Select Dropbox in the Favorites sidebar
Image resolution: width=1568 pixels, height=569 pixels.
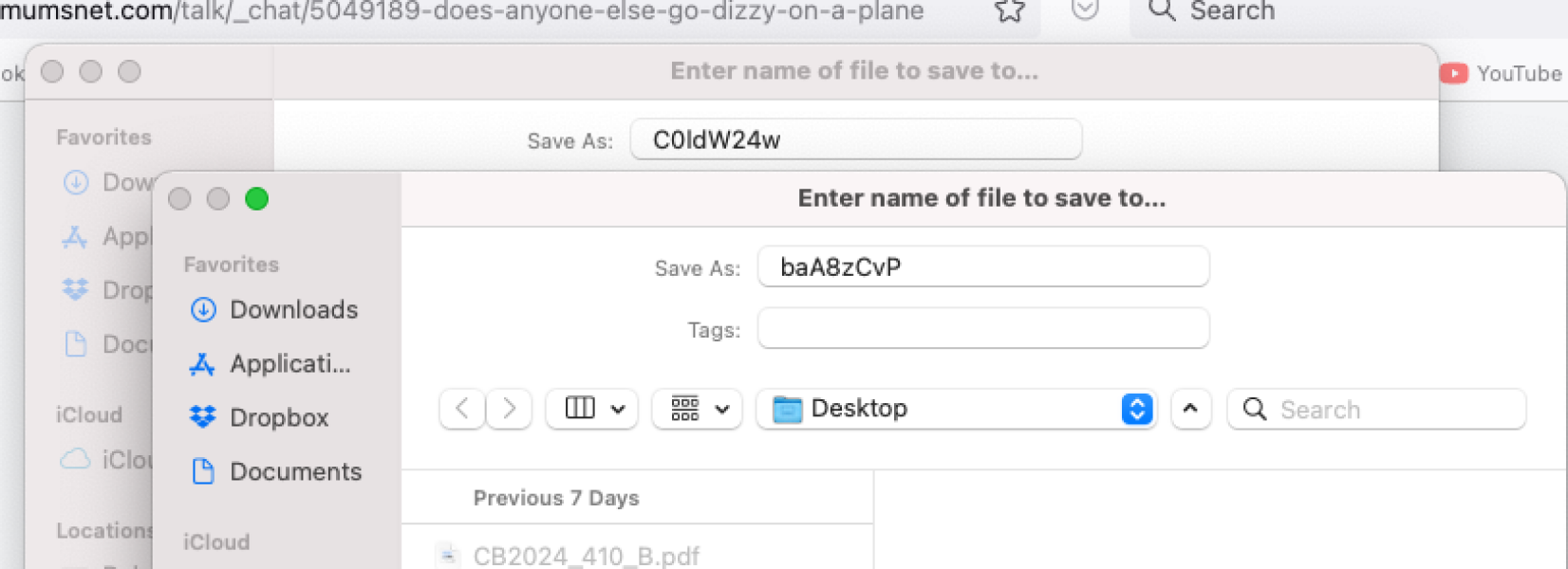pyautogui.click(x=279, y=418)
